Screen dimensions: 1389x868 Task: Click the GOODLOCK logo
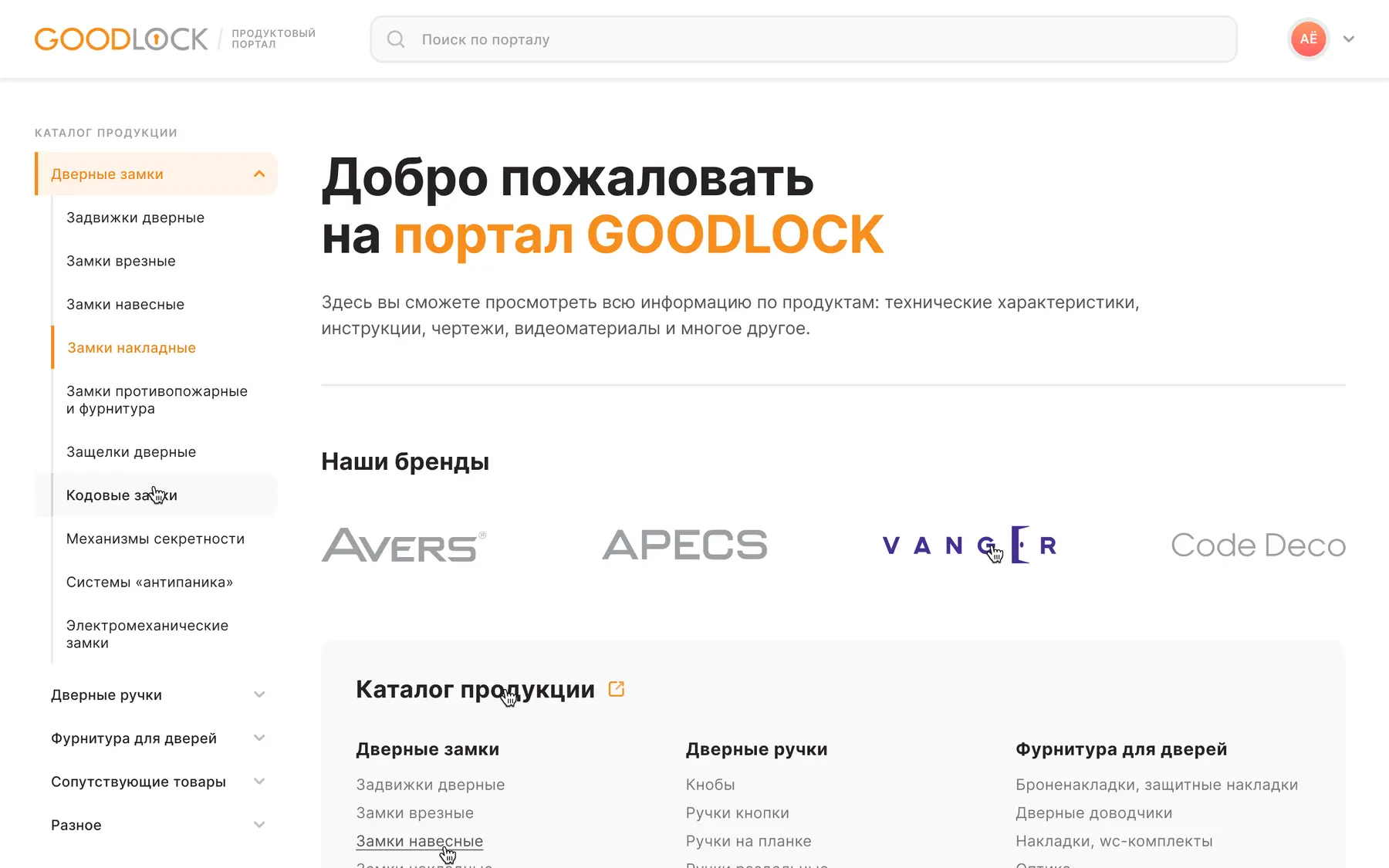tap(121, 39)
